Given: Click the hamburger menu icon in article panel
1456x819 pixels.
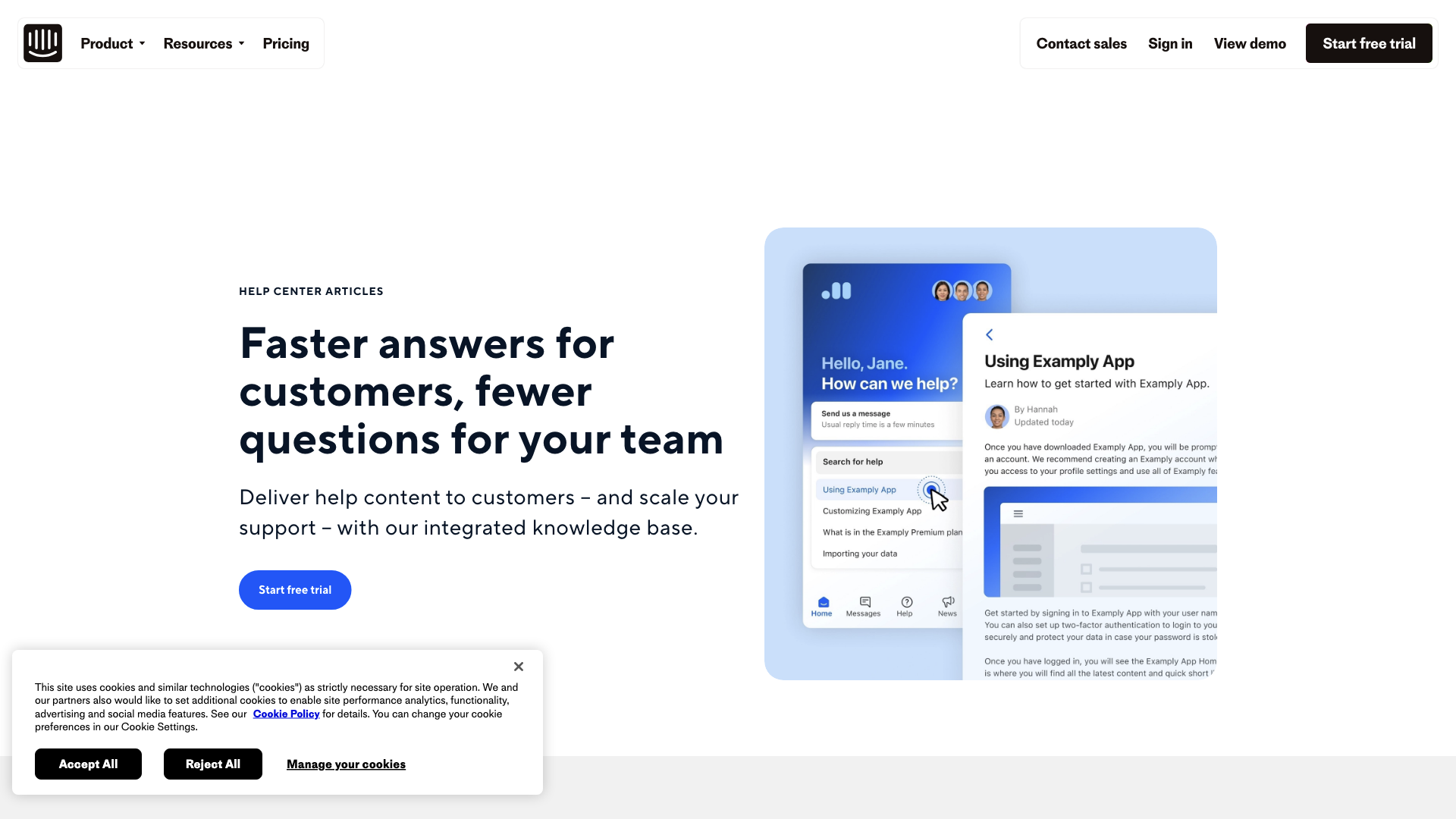Looking at the screenshot, I should (x=1019, y=513).
